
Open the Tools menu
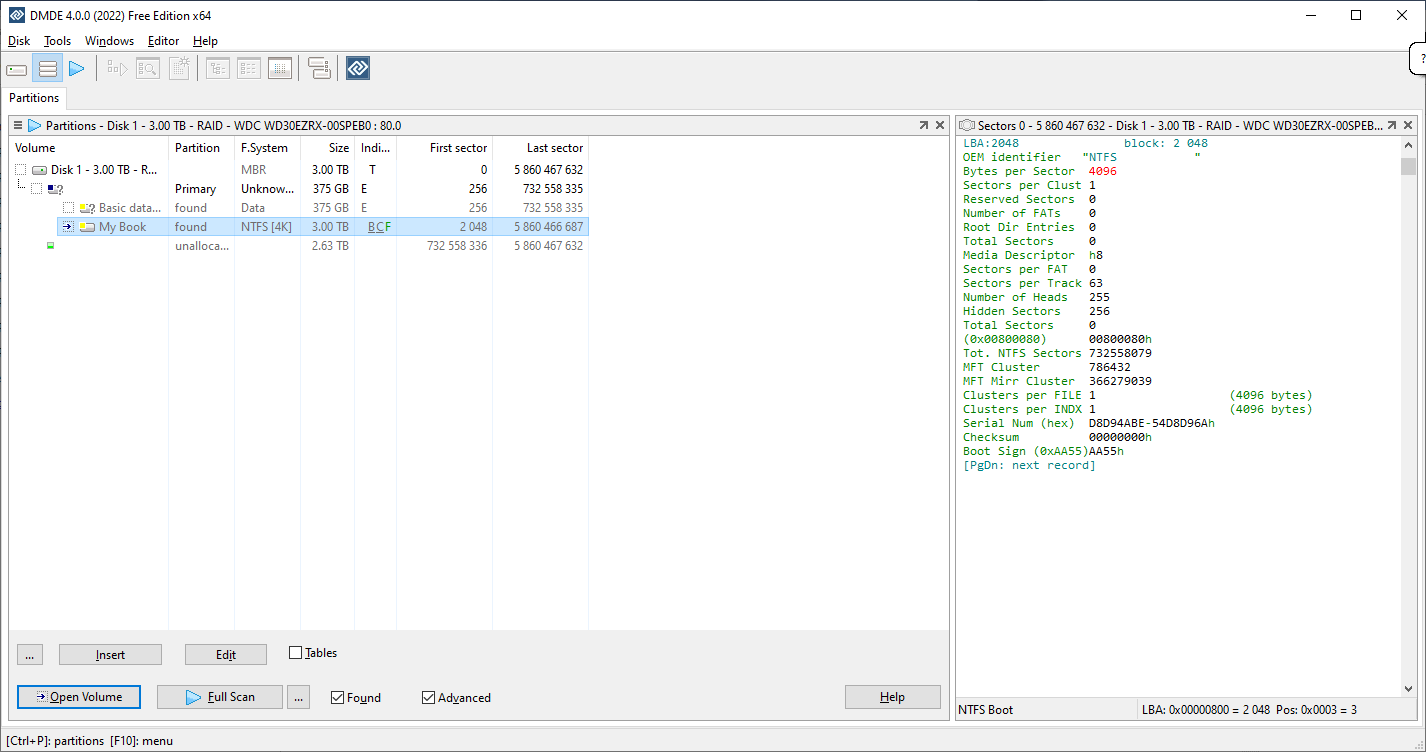click(x=57, y=41)
